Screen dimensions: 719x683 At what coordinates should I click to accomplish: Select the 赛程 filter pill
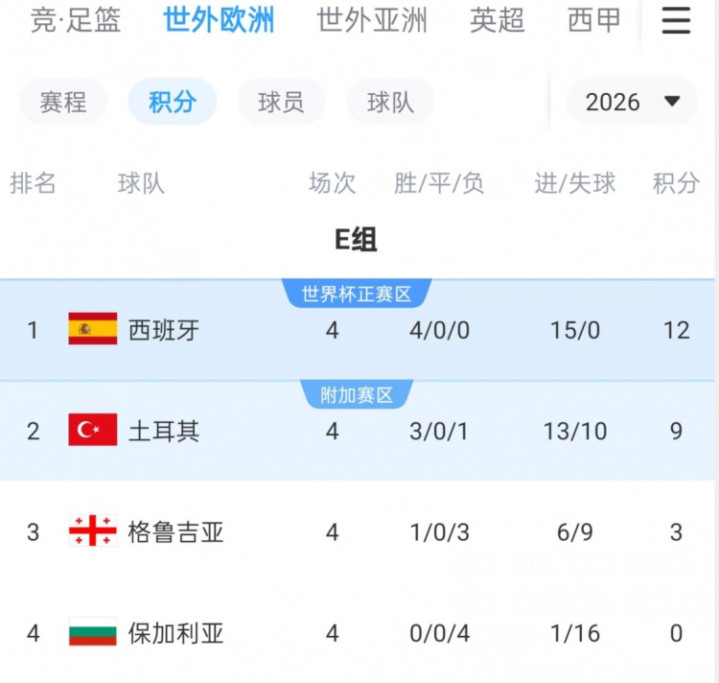click(x=64, y=102)
